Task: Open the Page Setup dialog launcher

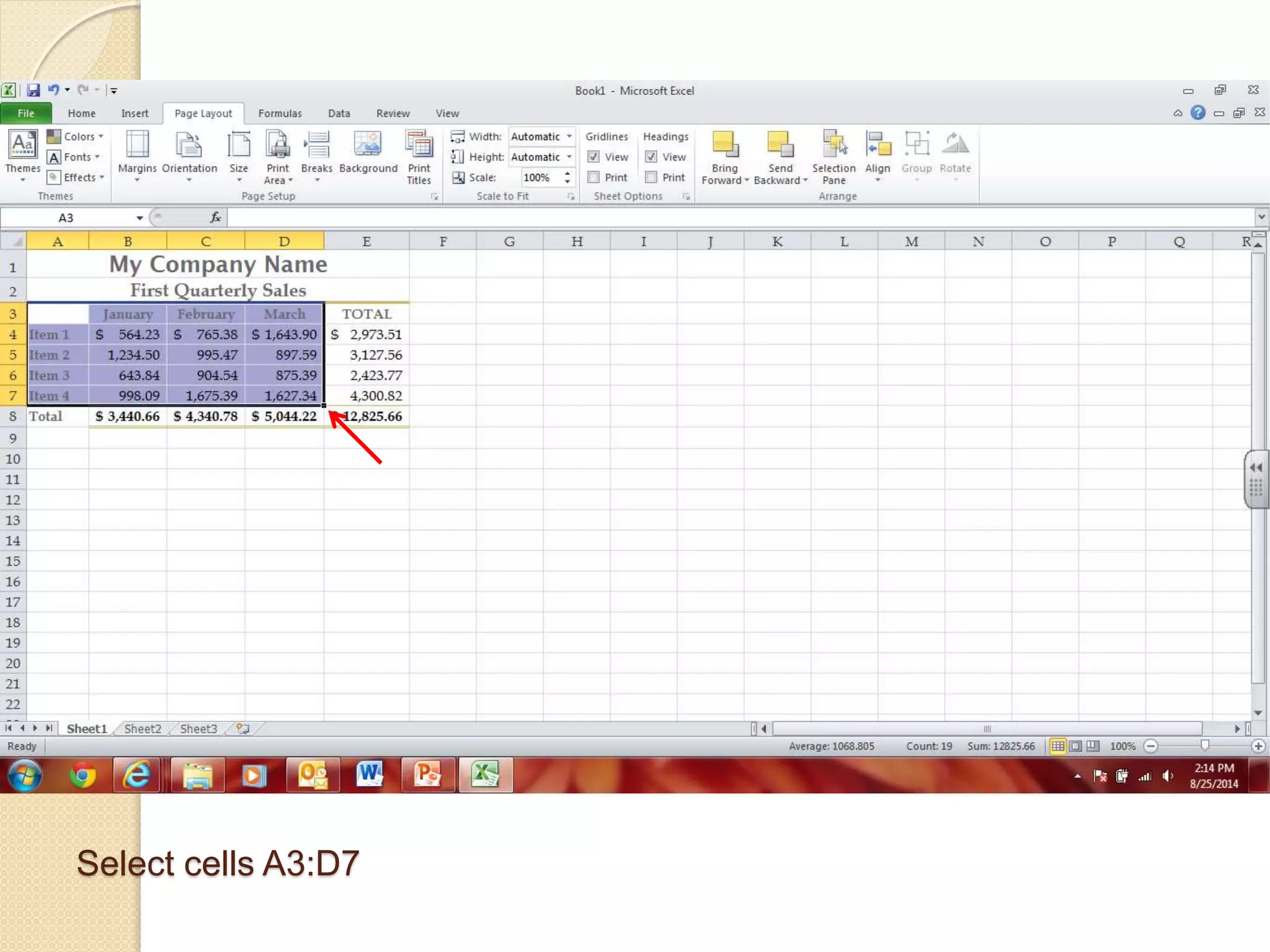Action: [x=435, y=197]
